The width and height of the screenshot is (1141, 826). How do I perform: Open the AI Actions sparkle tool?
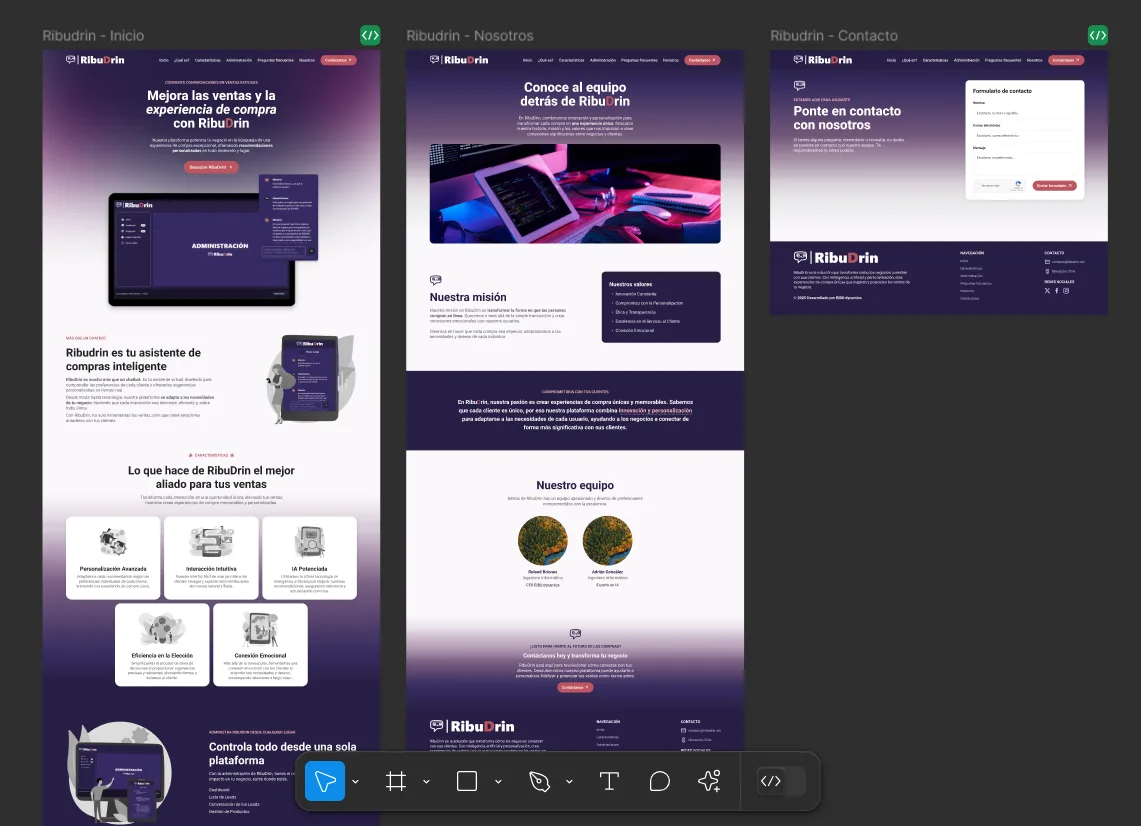(x=709, y=781)
